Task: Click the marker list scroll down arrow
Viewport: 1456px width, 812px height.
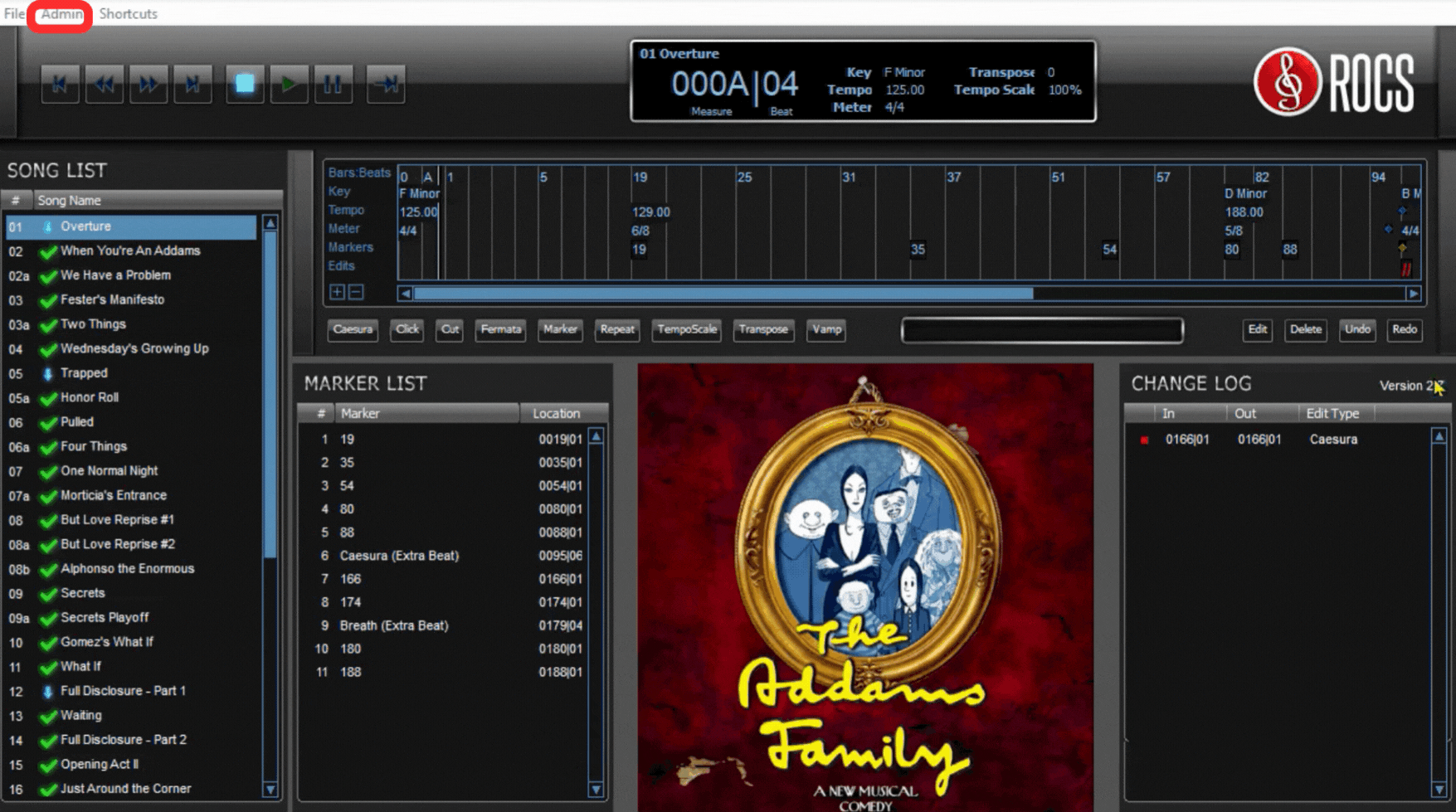Action: click(596, 790)
